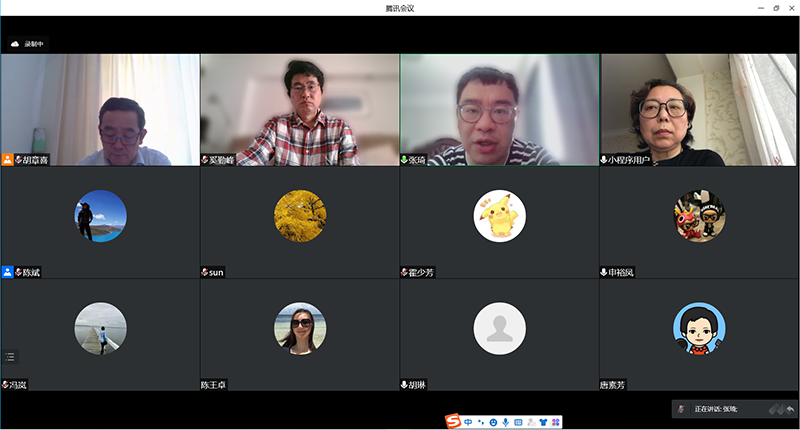Select 奚勤峰's video tile
This screenshot has height=430, width=800.
click(299, 109)
